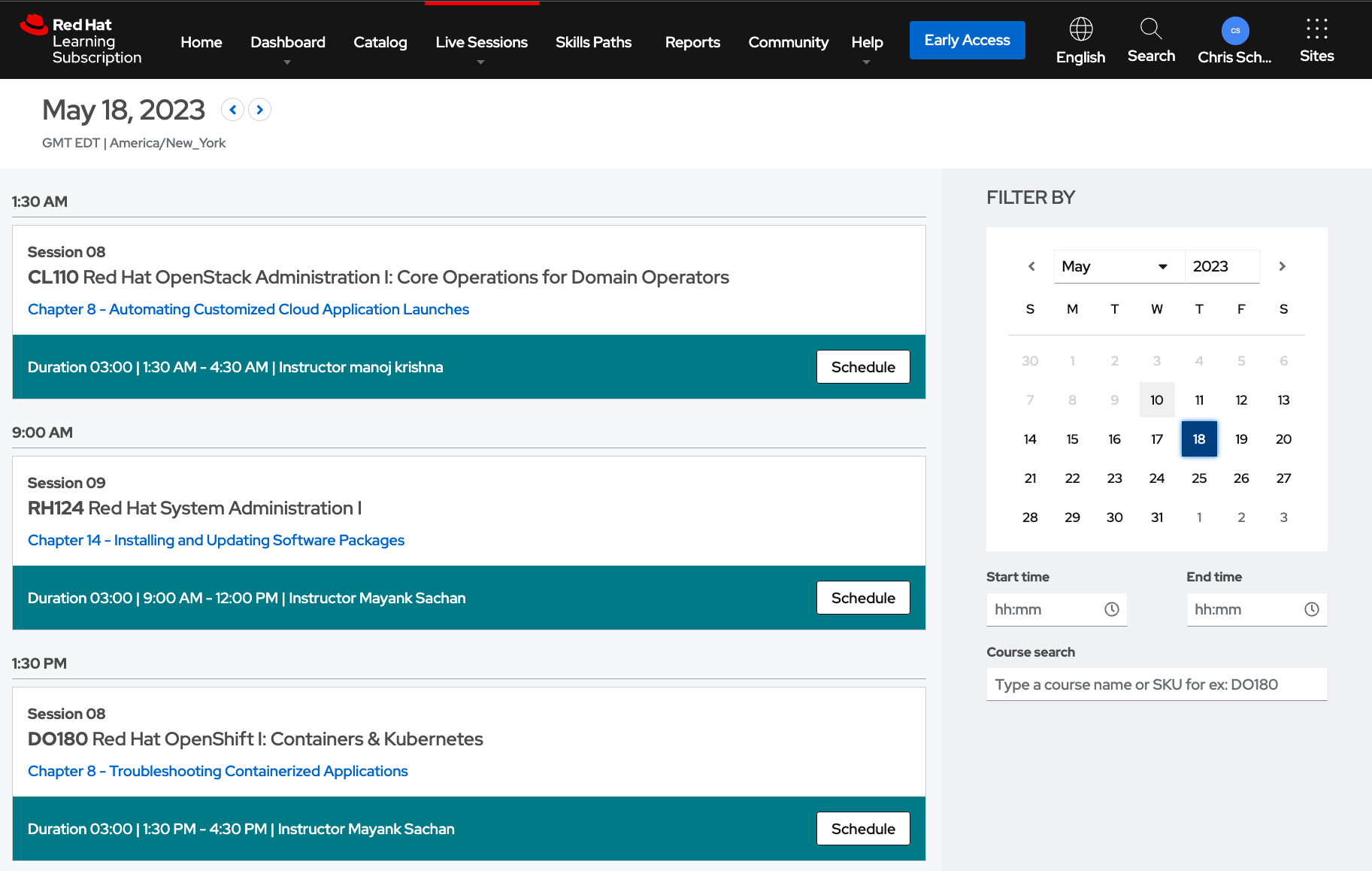Advance calendar to next month
Screen dimensions: 1372x871
tap(1282, 266)
